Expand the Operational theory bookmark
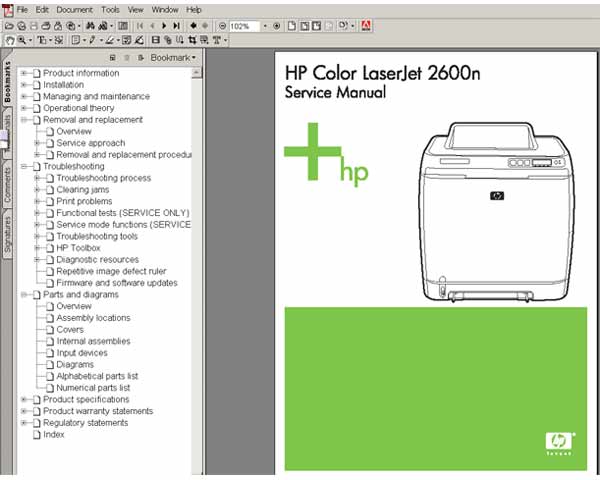 click(x=24, y=108)
